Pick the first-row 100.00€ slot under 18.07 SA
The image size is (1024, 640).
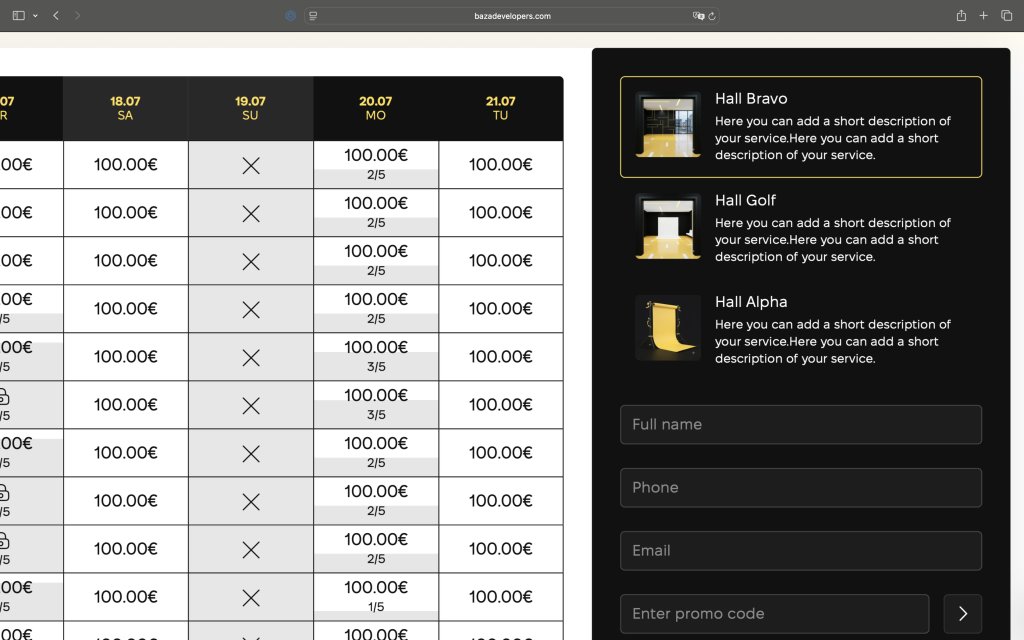125,165
